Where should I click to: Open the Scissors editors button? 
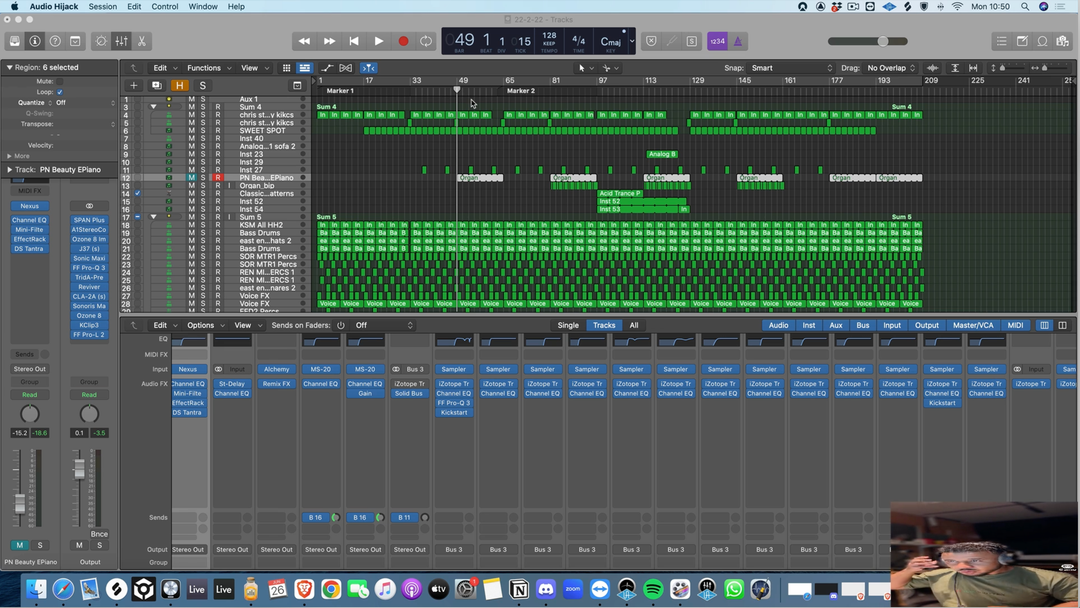[x=142, y=41]
